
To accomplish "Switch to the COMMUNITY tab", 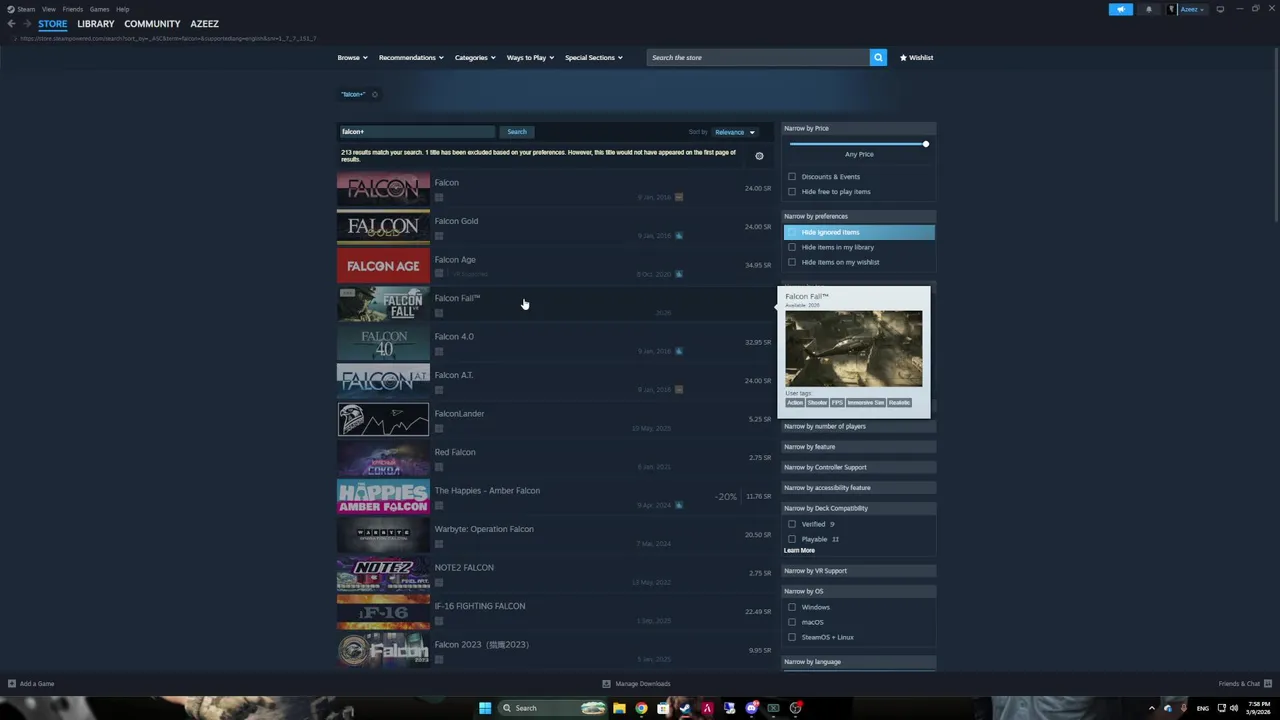I will coord(152,24).
